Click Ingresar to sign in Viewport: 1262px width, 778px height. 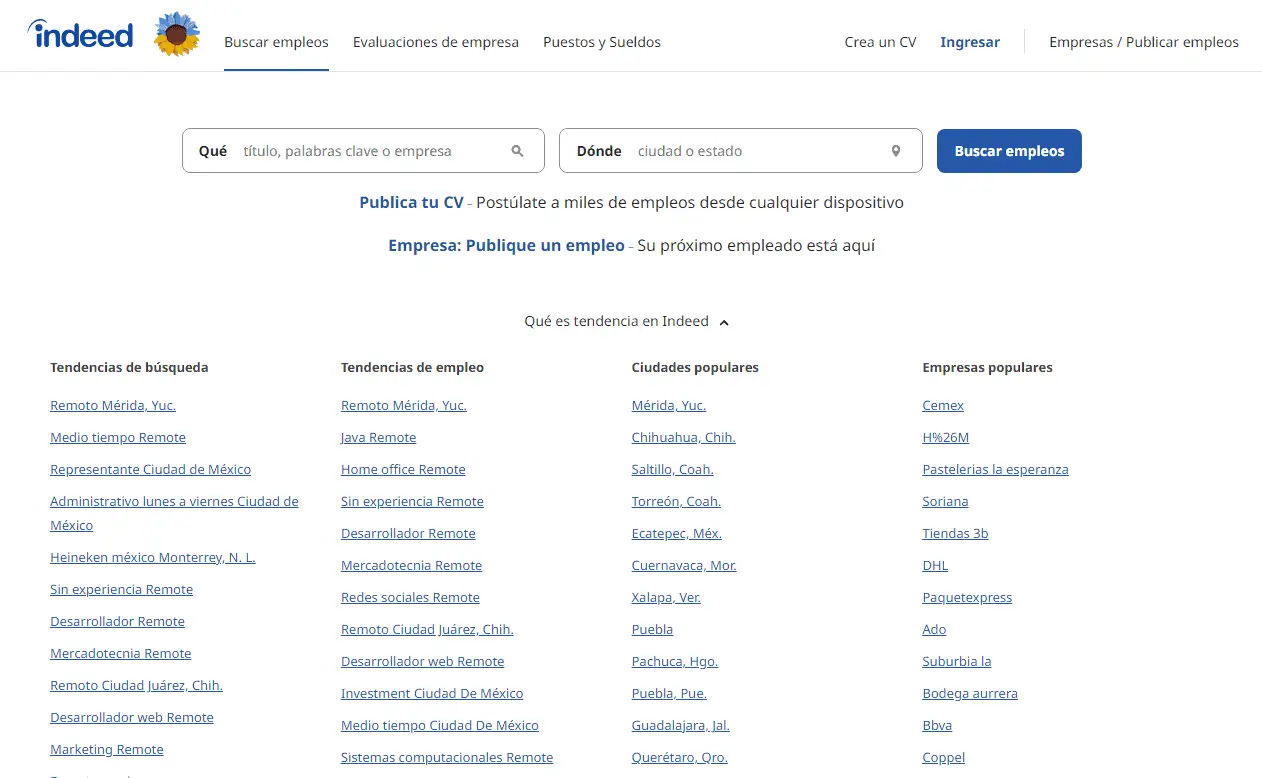pyautogui.click(x=970, y=42)
